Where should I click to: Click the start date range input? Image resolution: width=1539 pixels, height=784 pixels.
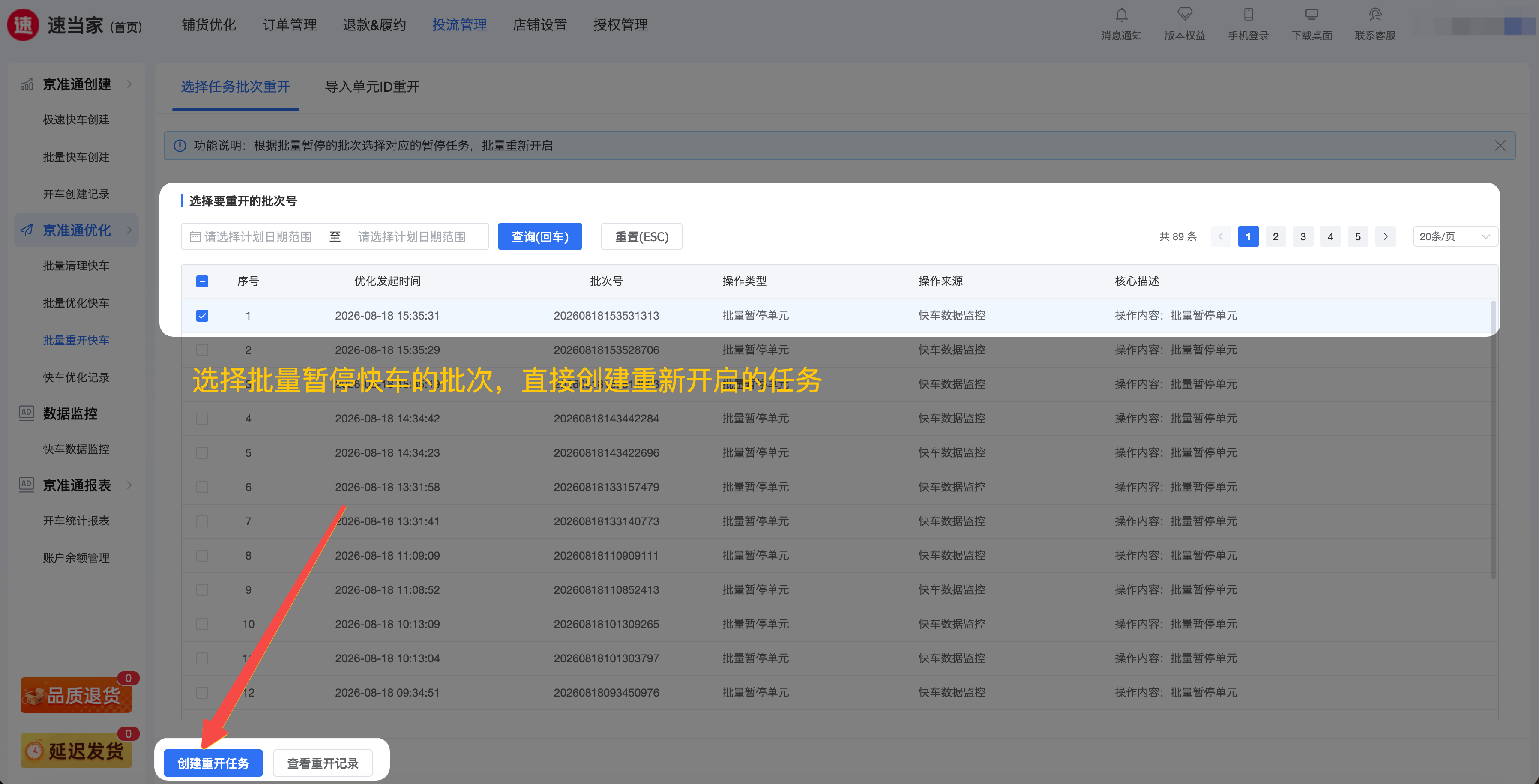258,237
